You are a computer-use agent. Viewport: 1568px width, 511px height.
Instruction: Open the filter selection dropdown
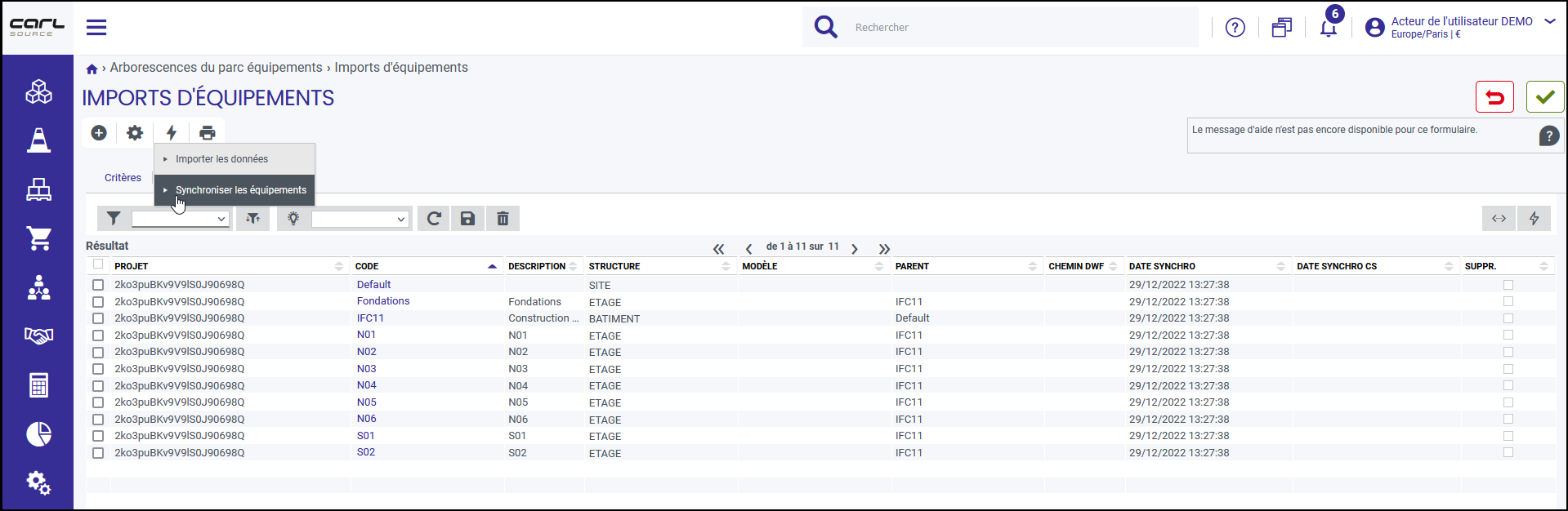pyautogui.click(x=180, y=219)
